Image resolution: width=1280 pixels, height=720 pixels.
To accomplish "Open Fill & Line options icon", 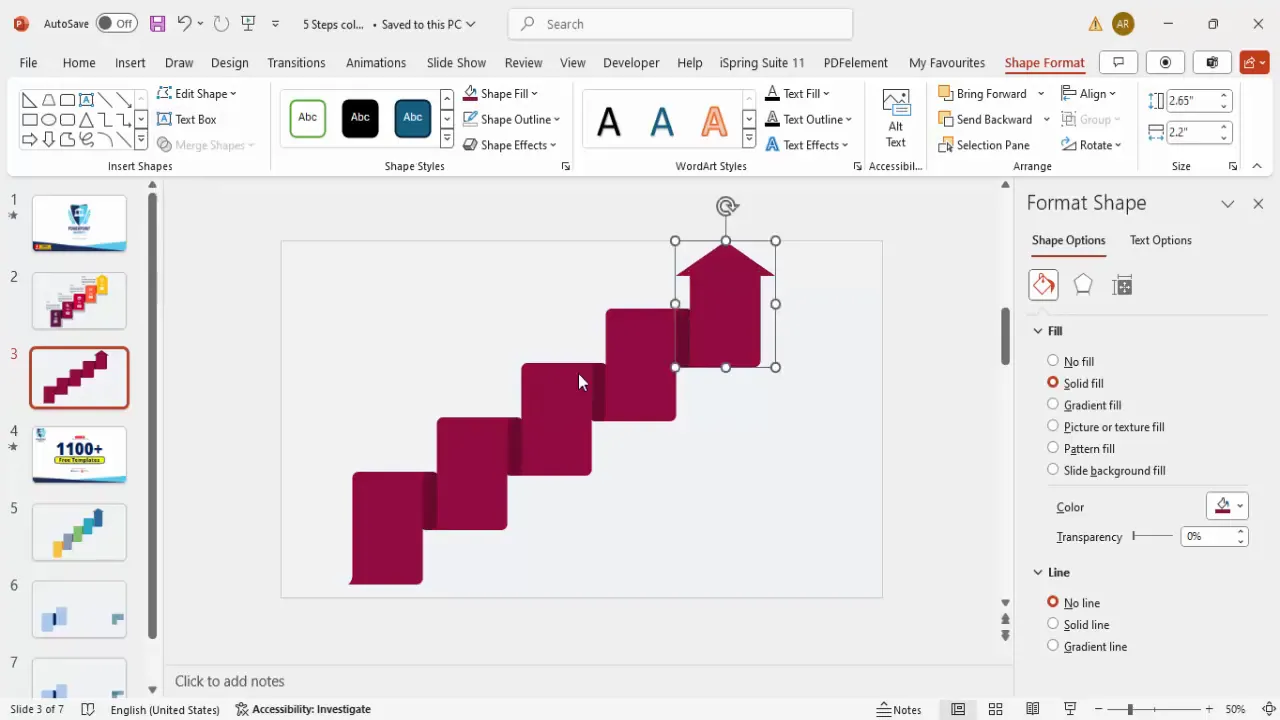I will tap(1043, 285).
